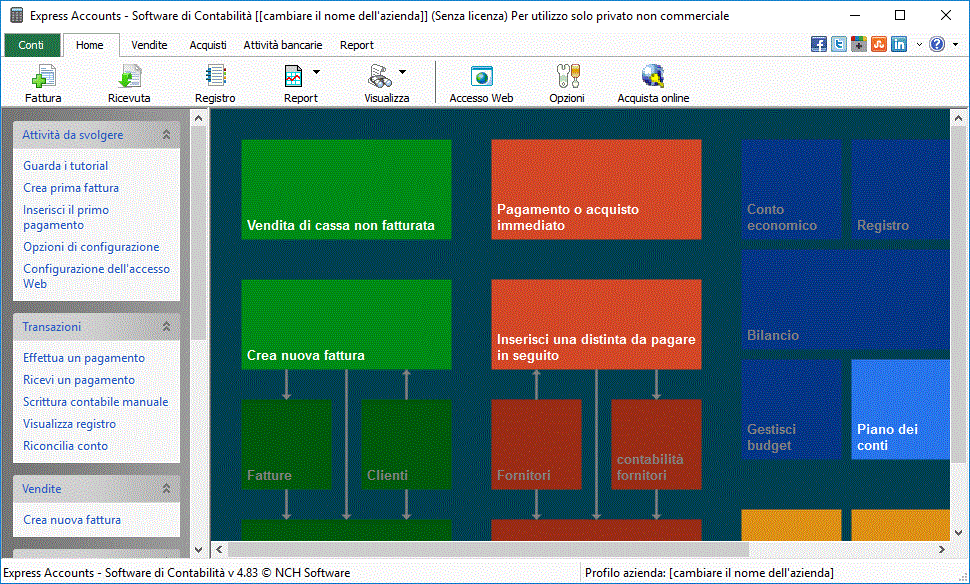The height and width of the screenshot is (584, 970).
Task: Collapse the Attività da svolgere panel
Action: 166,134
